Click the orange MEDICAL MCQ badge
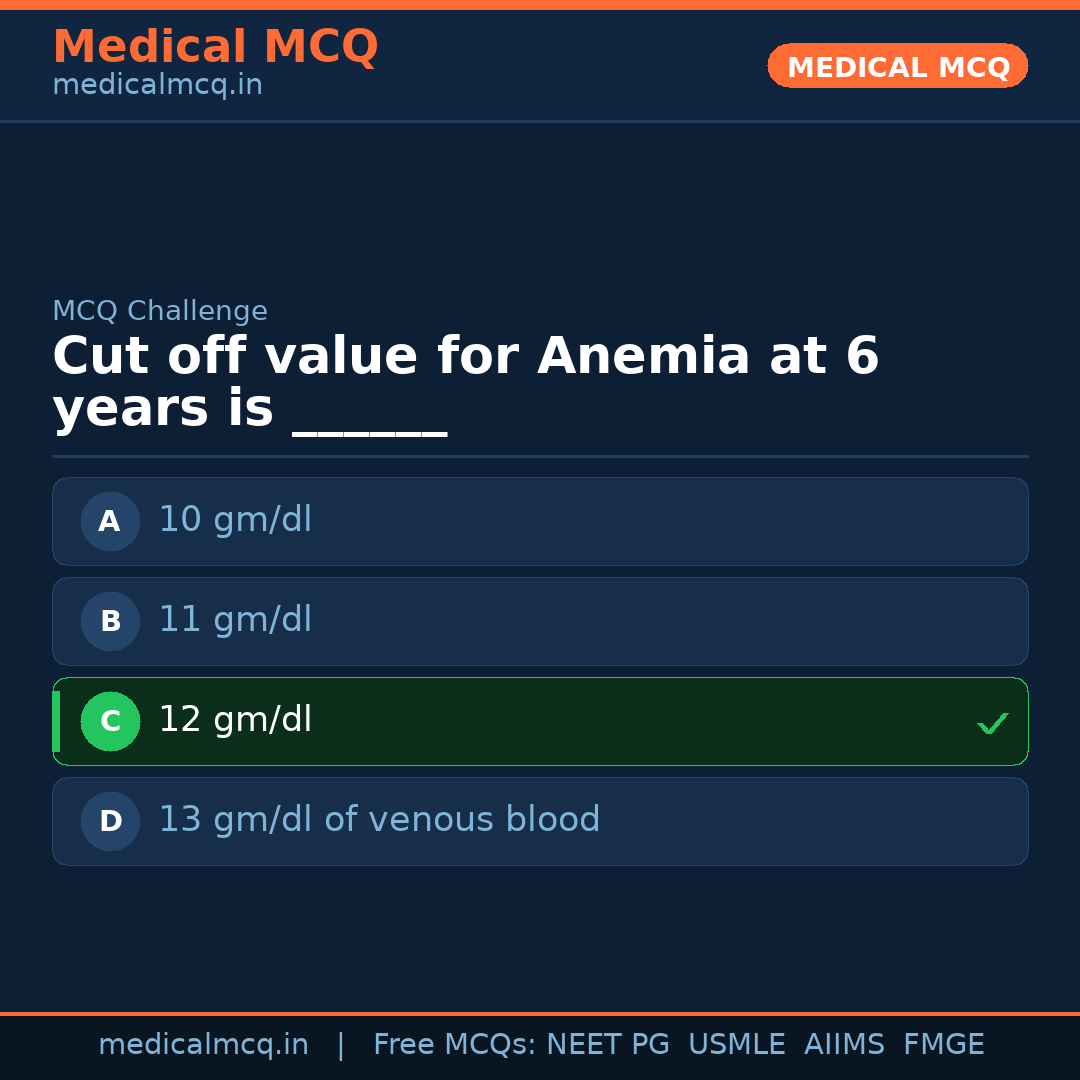This screenshot has height=1080, width=1080. 897,66
